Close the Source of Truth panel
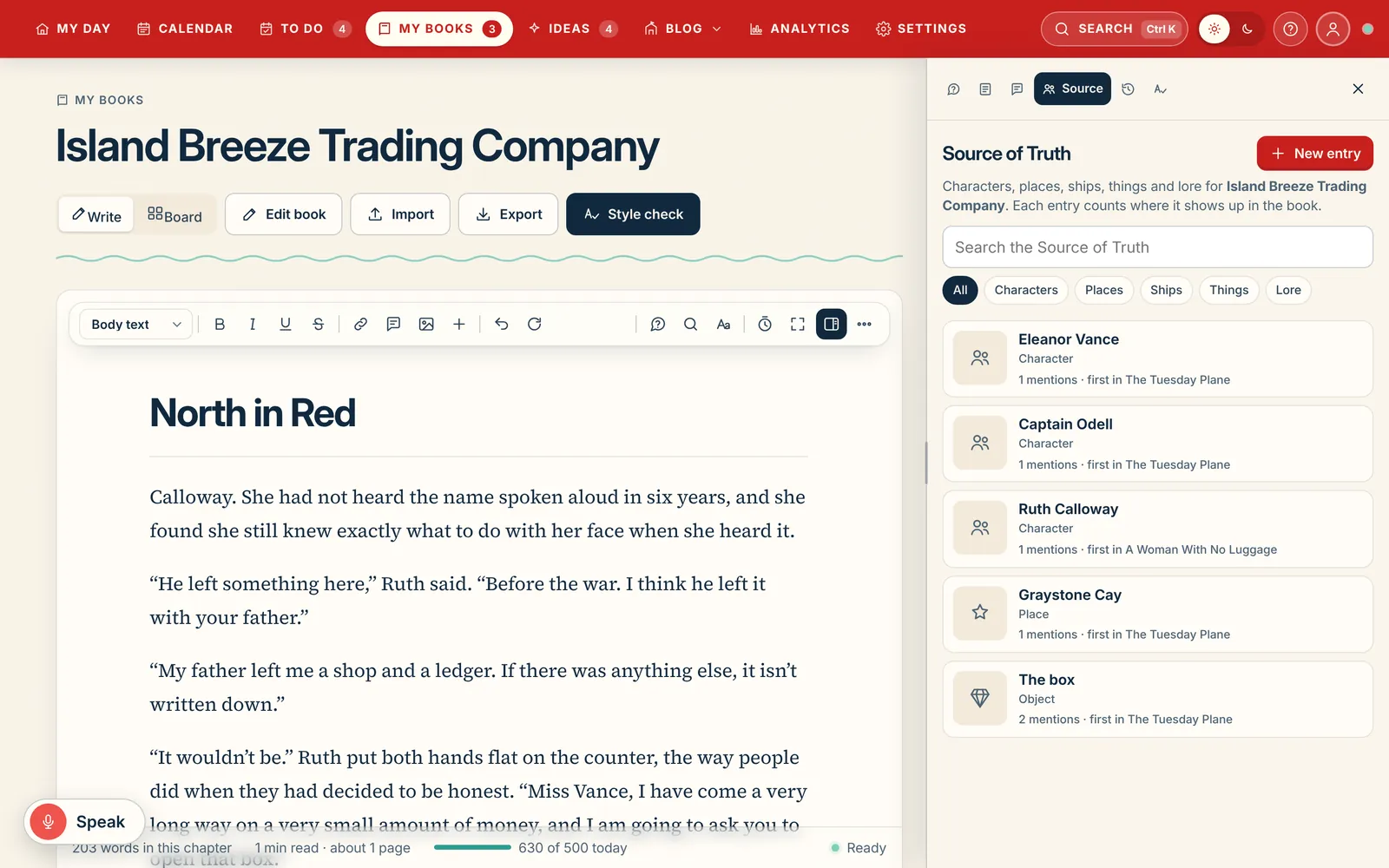This screenshot has height=868, width=1389. coord(1358,89)
